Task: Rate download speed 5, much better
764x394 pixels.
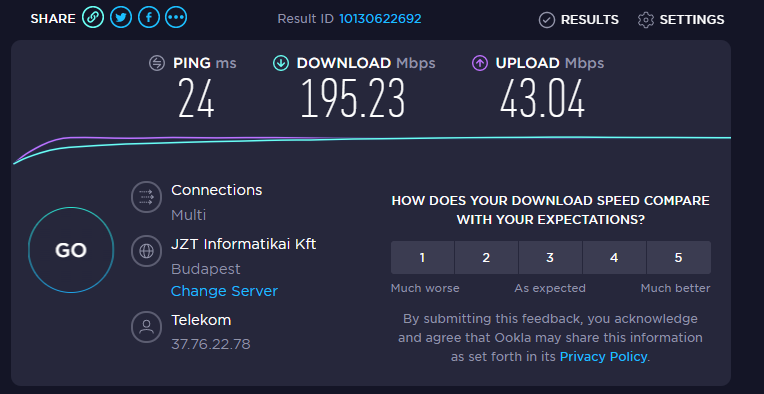Action: pos(679,258)
